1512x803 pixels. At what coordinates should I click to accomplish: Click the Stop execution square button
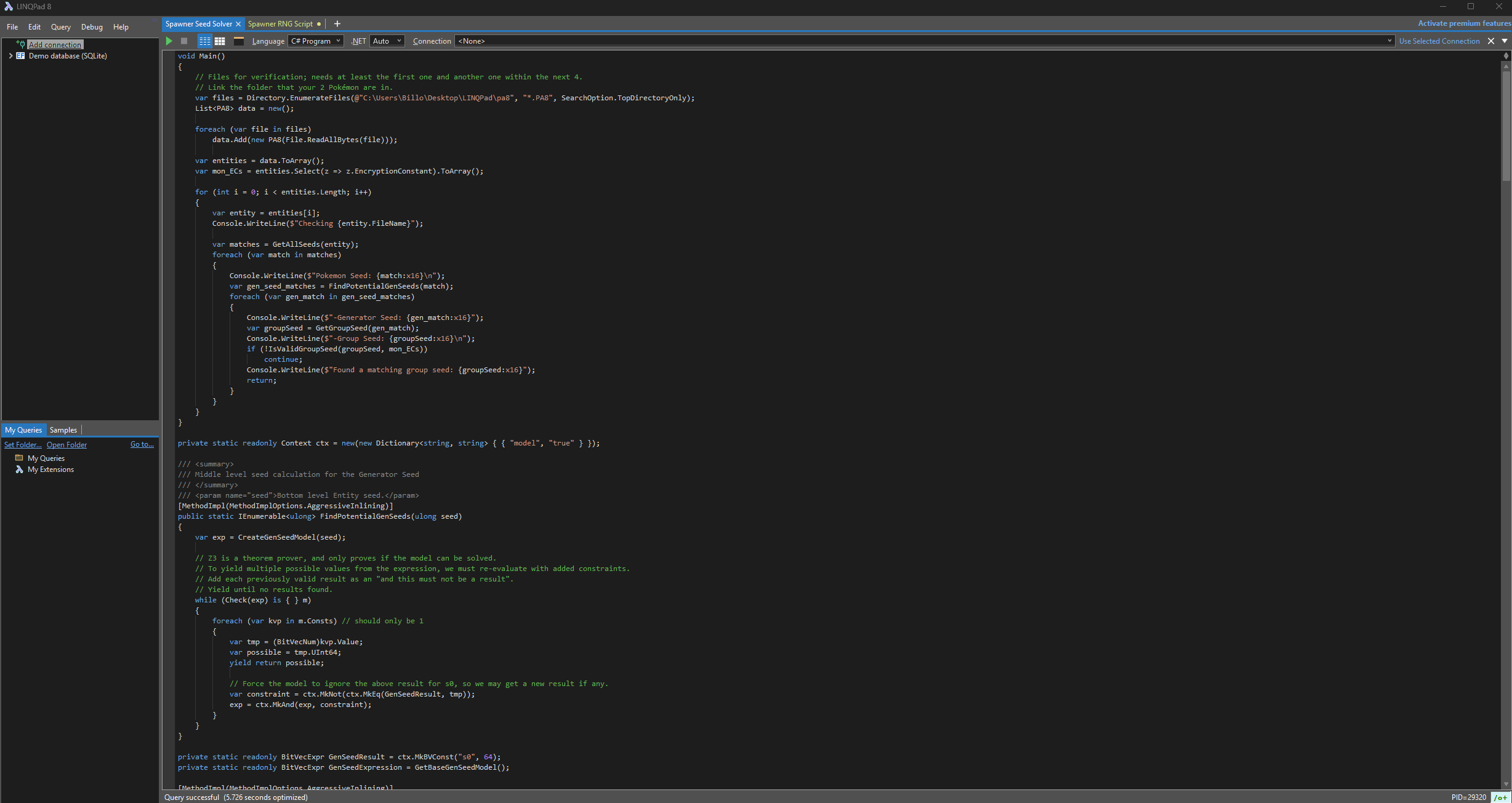tap(184, 41)
